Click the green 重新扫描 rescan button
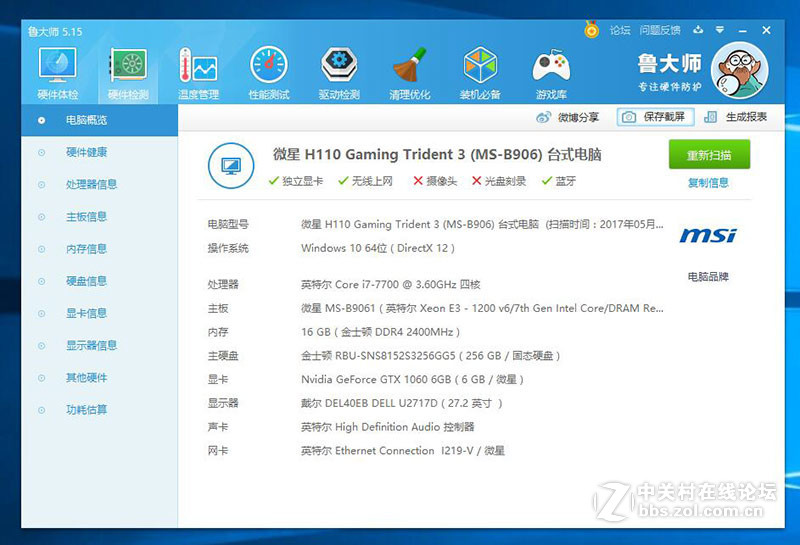 click(x=709, y=155)
